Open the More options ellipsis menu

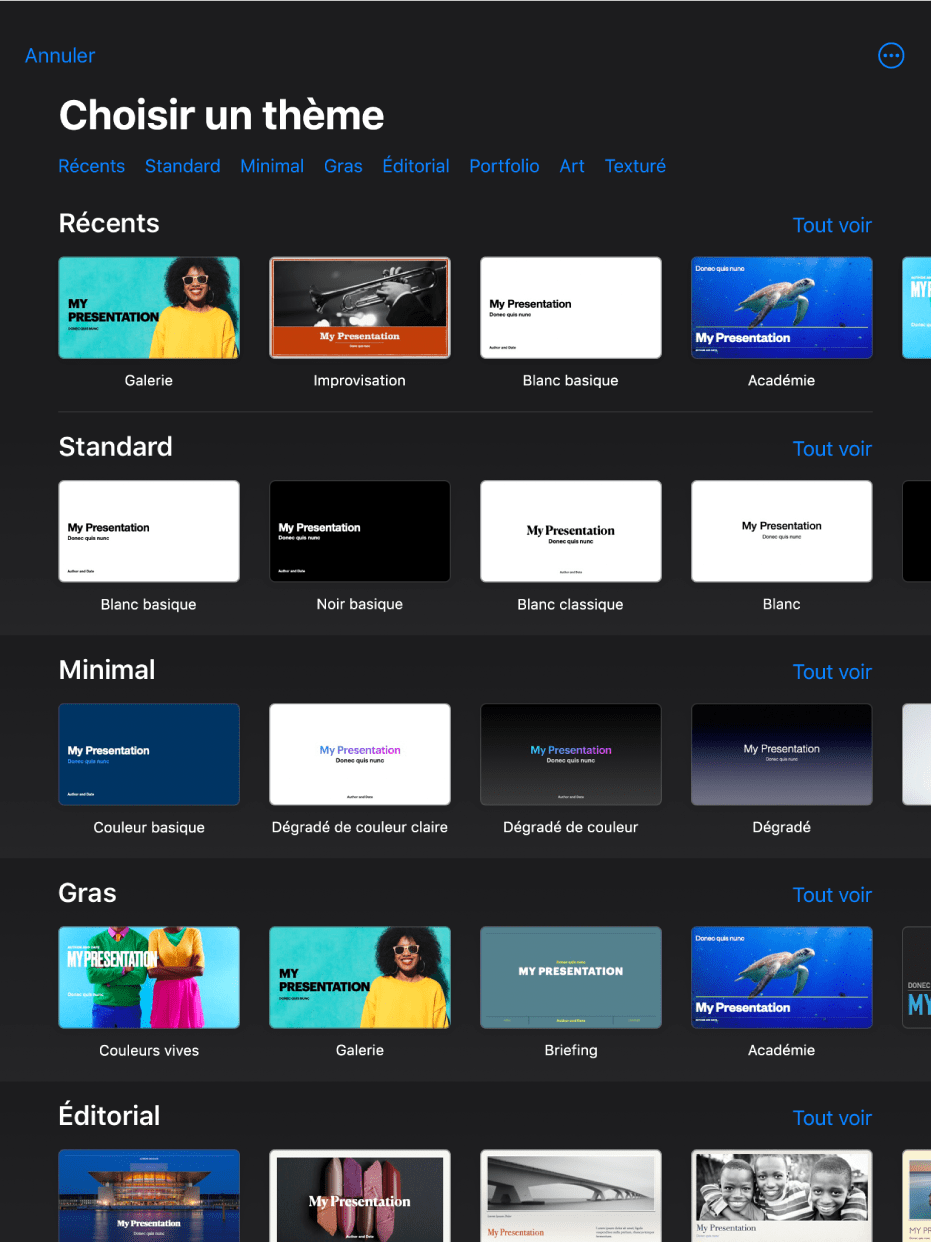tap(890, 56)
